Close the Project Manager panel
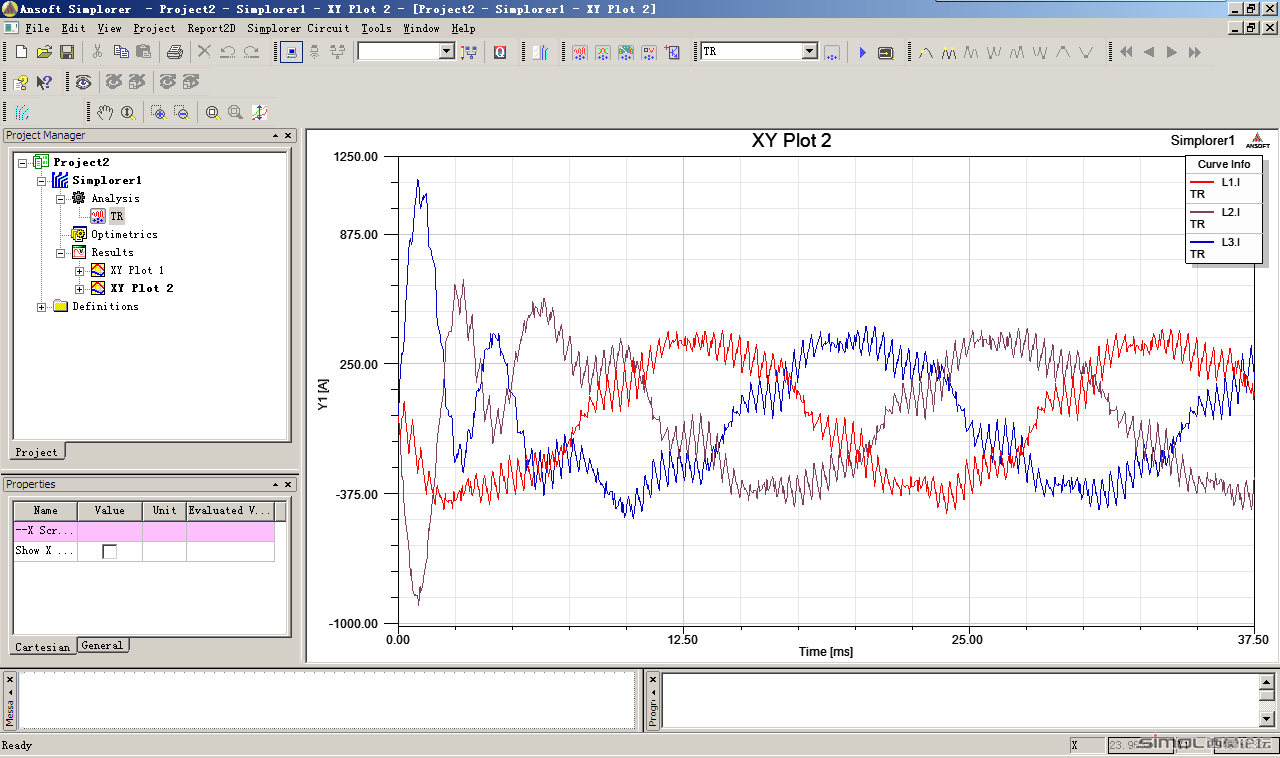Screen dimensions: 1280x758 pos(289,135)
